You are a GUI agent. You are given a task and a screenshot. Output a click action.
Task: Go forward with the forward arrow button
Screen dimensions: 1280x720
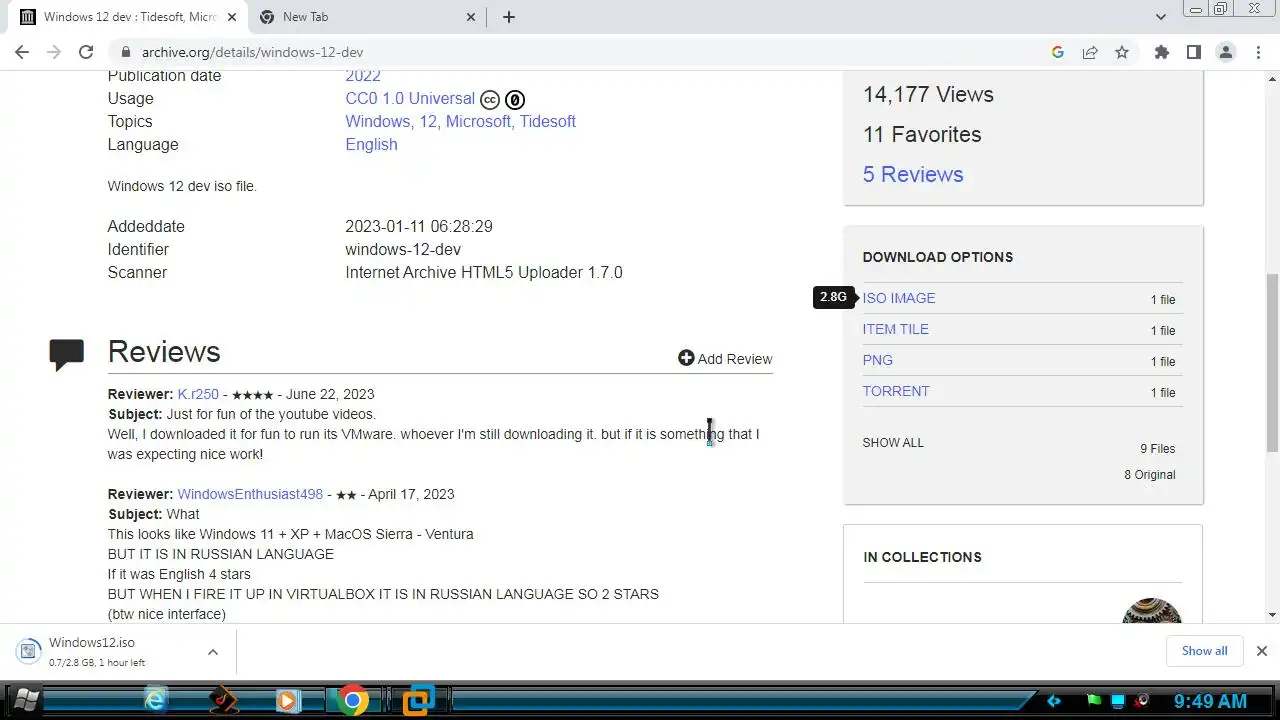tap(54, 52)
